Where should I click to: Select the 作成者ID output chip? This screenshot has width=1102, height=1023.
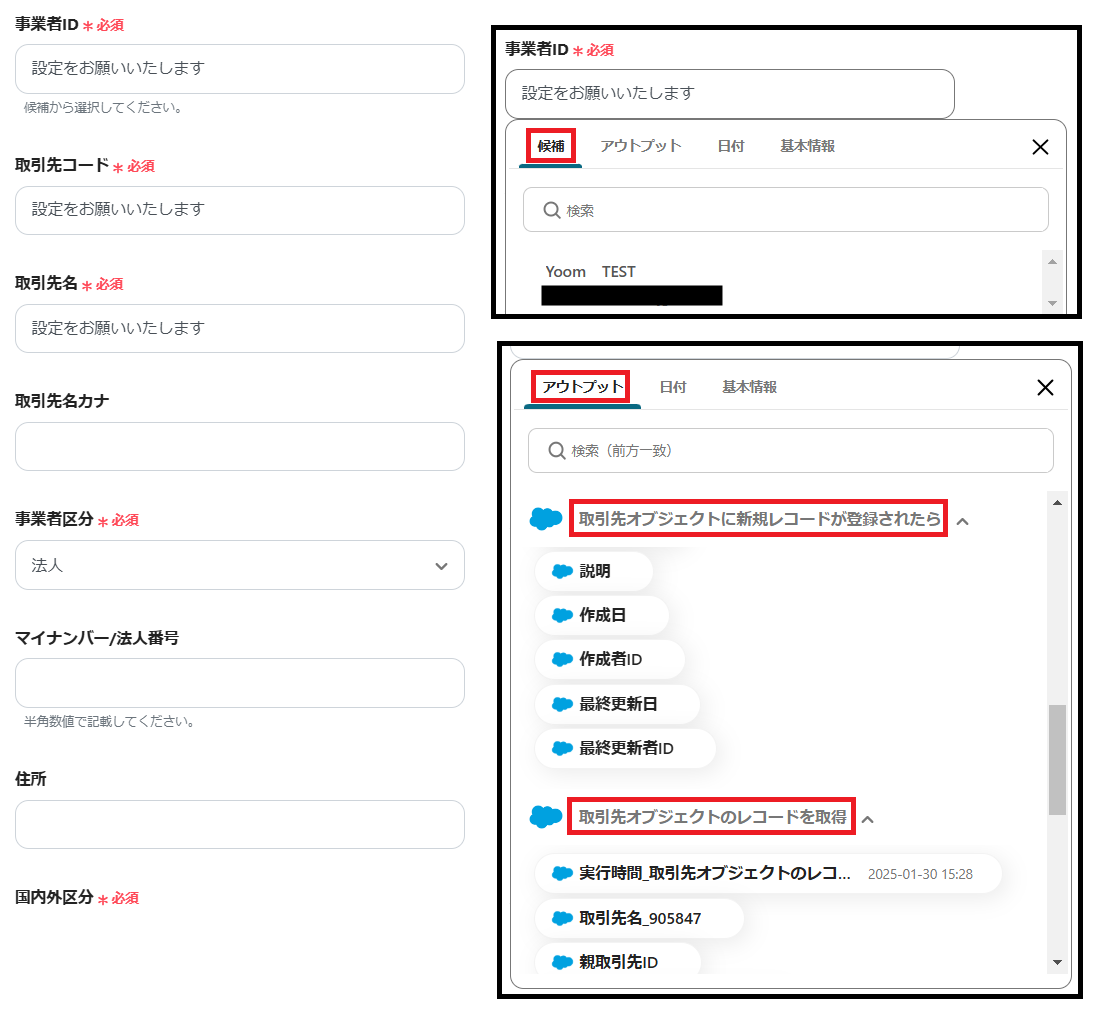point(609,659)
